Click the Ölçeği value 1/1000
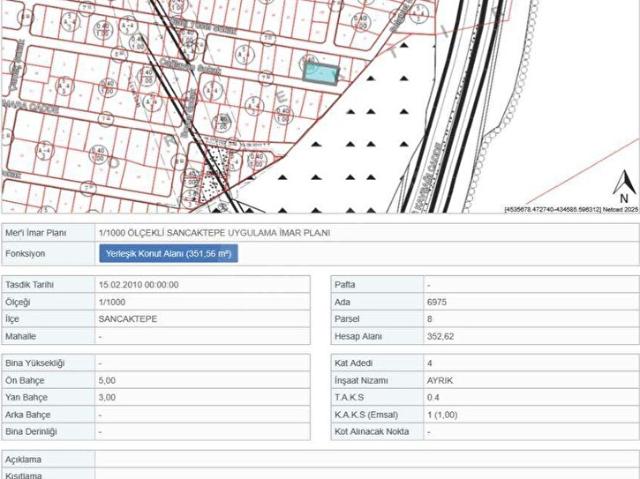640x479 pixels. (x=112, y=301)
